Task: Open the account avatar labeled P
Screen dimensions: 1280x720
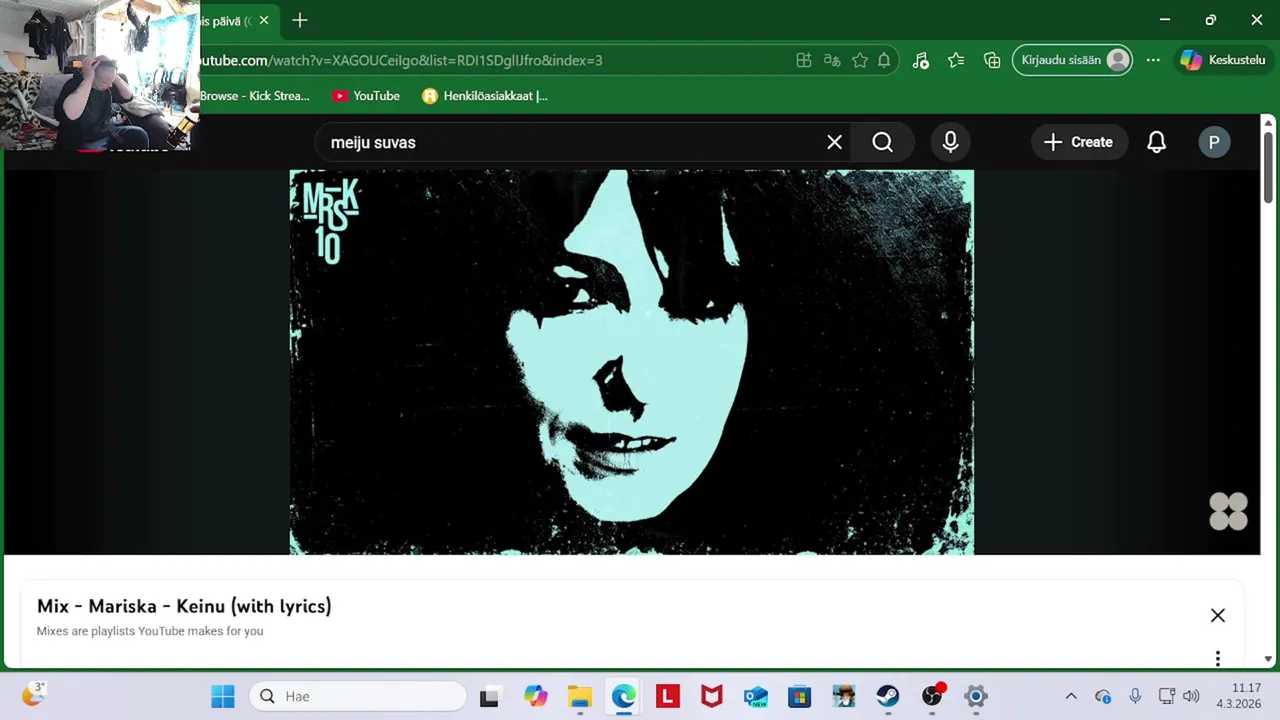Action: (x=1214, y=142)
